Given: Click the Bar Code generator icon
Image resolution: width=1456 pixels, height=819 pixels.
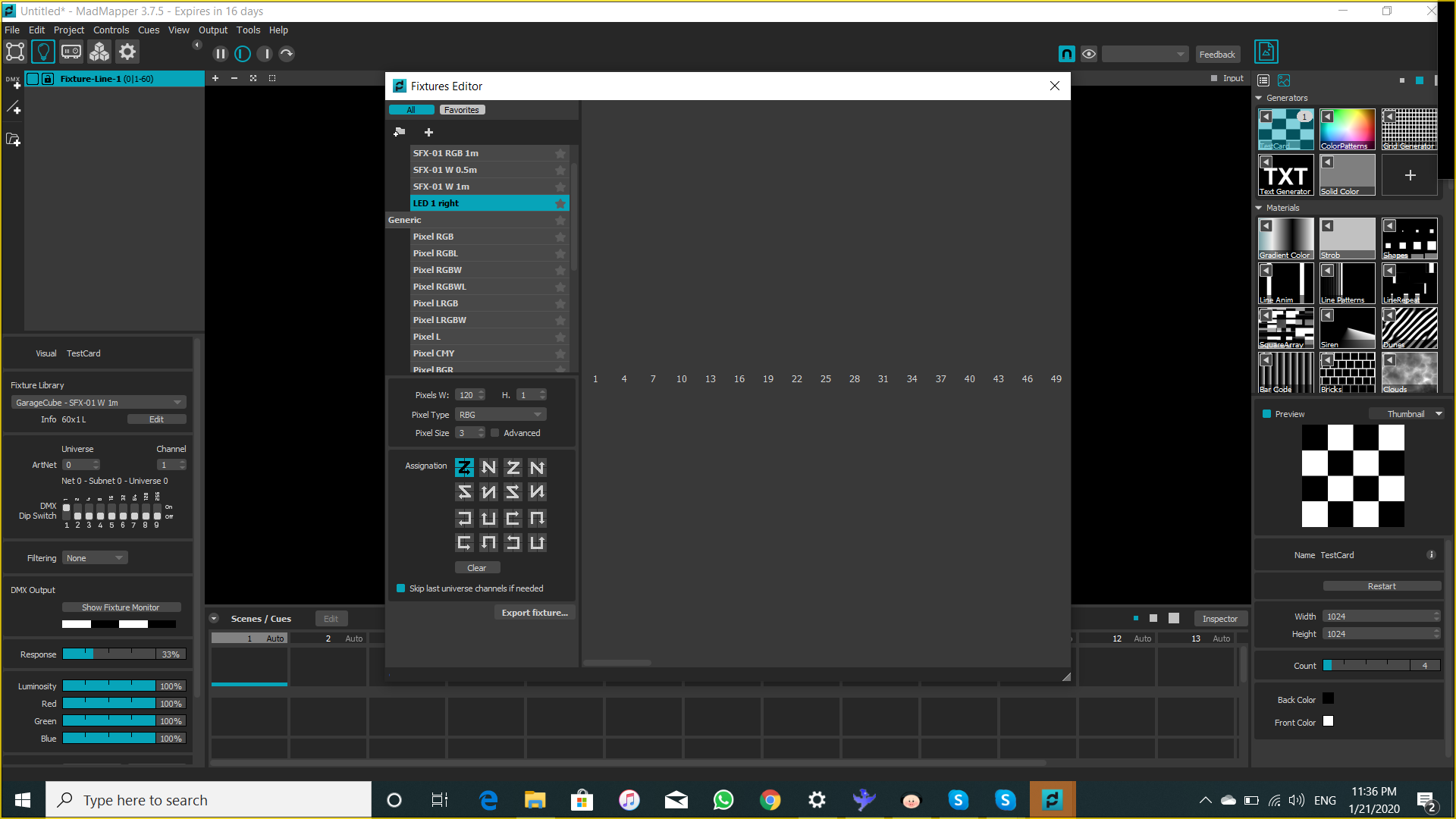Looking at the screenshot, I should tap(1286, 372).
